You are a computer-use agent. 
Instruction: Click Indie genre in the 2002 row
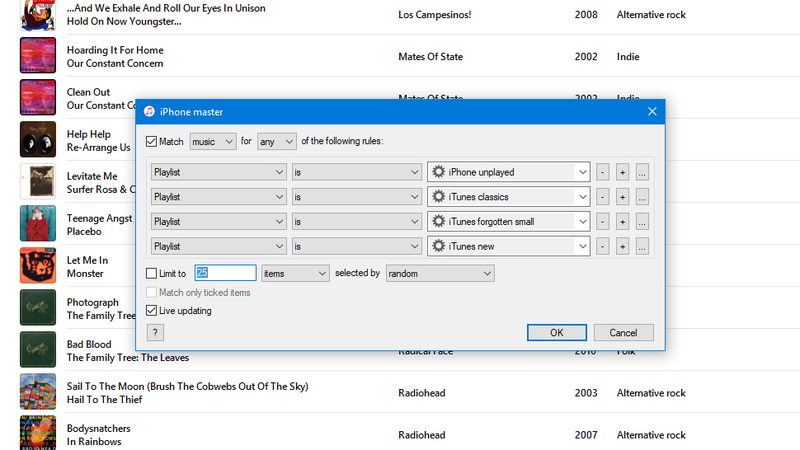pyautogui.click(x=628, y=57)
